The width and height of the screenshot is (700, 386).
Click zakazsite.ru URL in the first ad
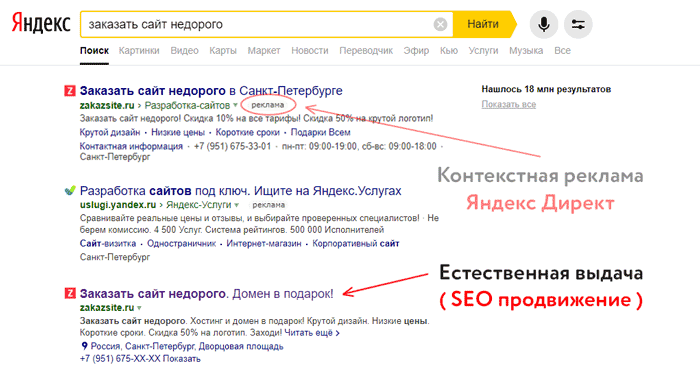(107, 105)
